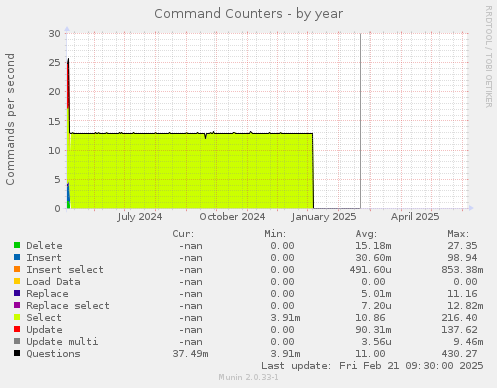Image resolution: width=497 pixels, height=388 pixels.
Task: Click the Last update timestamp text
Action: (x=372, y=366)
